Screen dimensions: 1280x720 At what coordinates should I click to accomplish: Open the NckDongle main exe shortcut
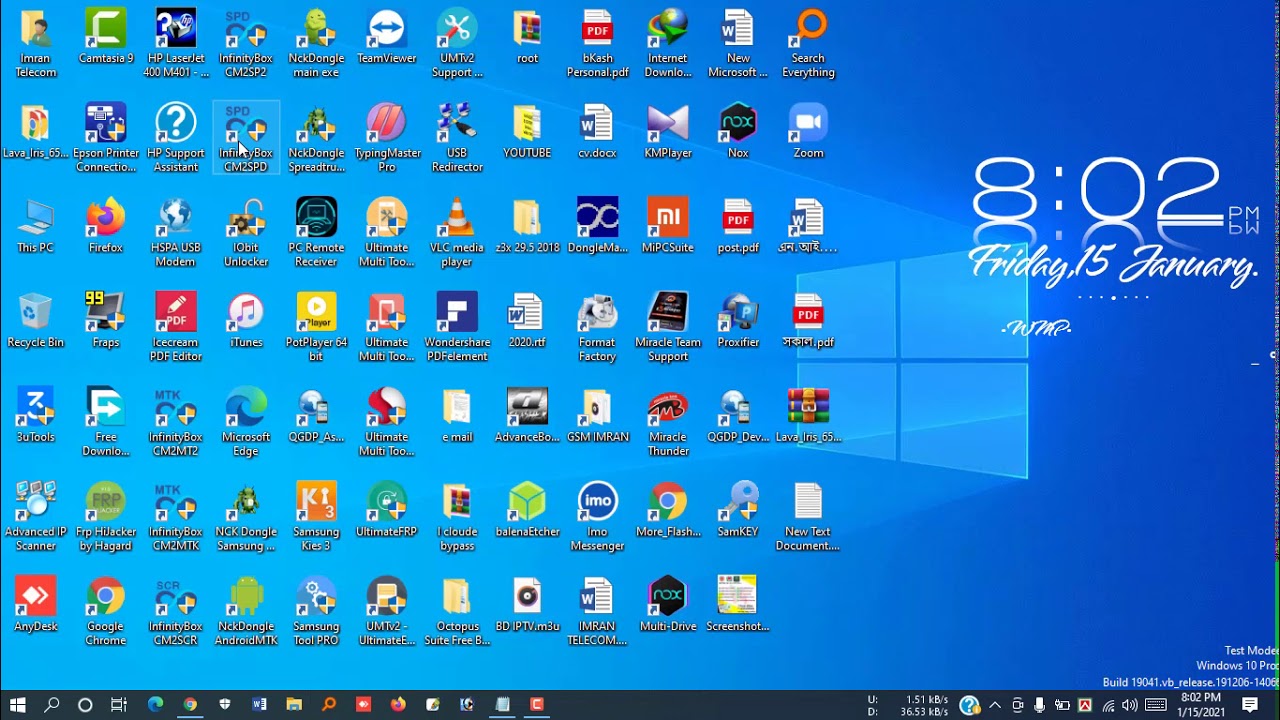point(317,42)
